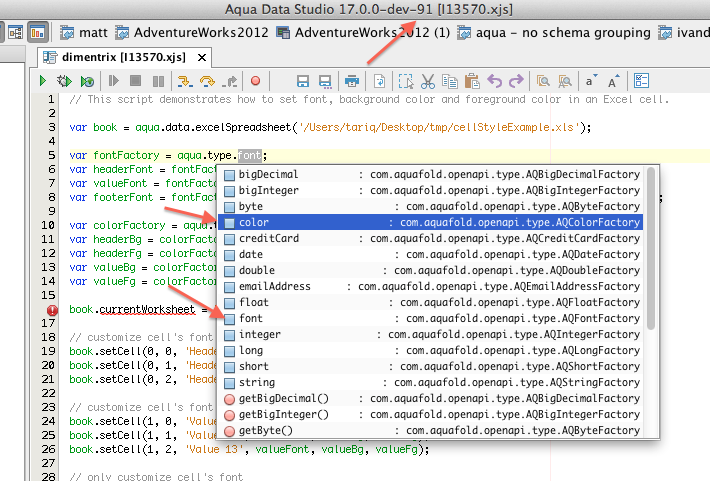Image resolution: width=710 pixels, height=481 pixels.
Task: Click the Find and Replace icon
Action: (565, 82)
